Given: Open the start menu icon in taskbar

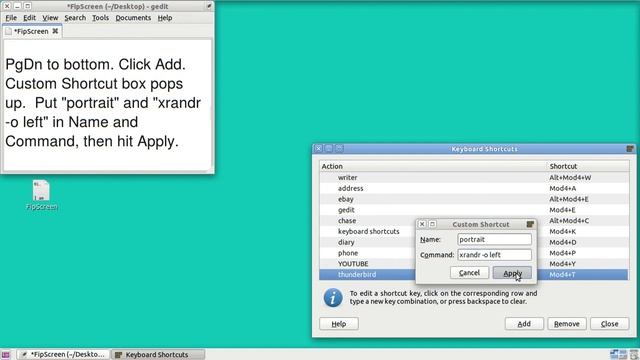Looking at the screenshot, I should pyautogui.click(x=6, y=355).
